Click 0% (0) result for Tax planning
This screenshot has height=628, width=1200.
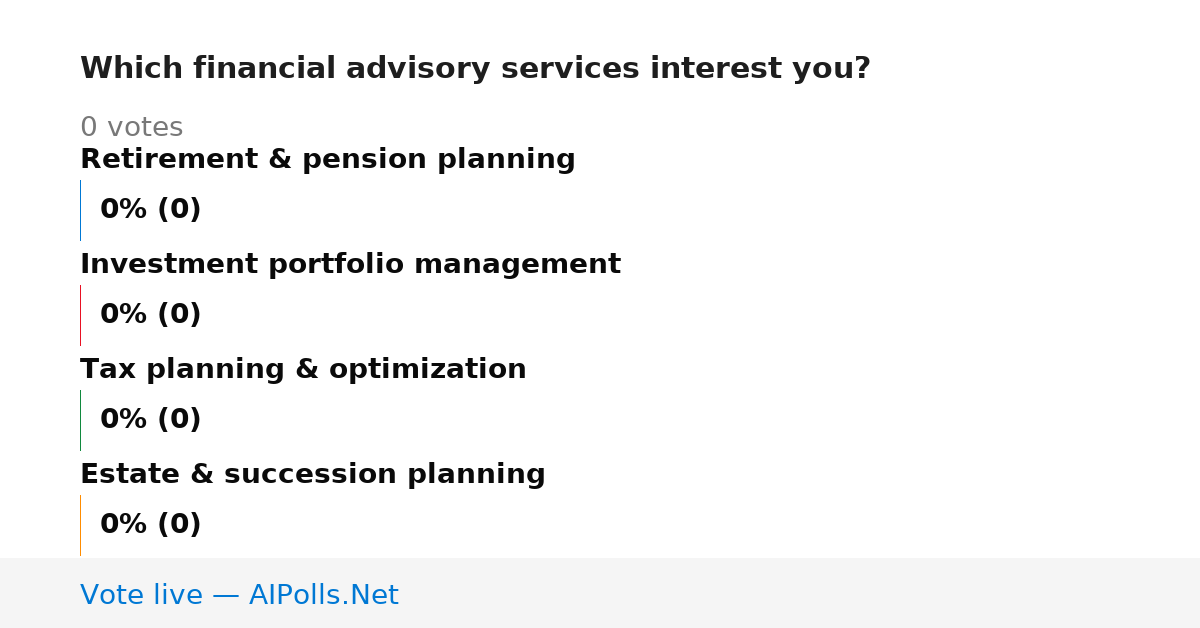coord(150,420)
